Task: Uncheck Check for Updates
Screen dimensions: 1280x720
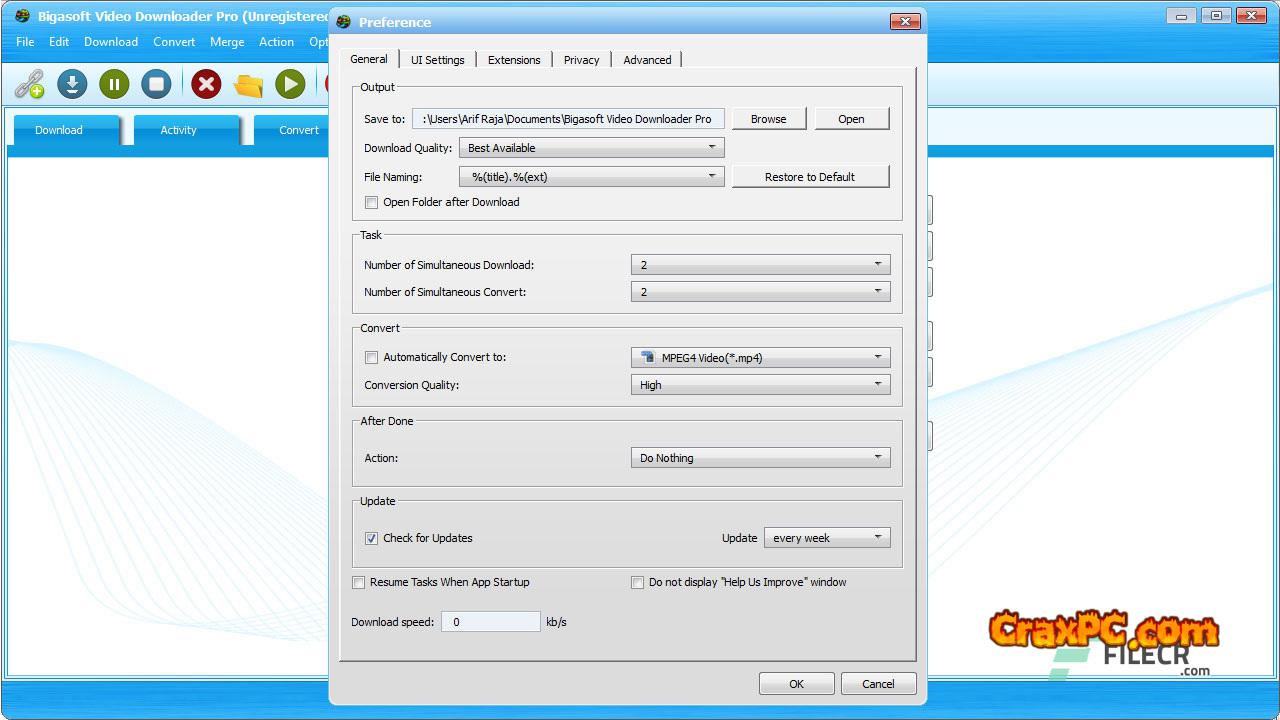Action: [371, 538]
